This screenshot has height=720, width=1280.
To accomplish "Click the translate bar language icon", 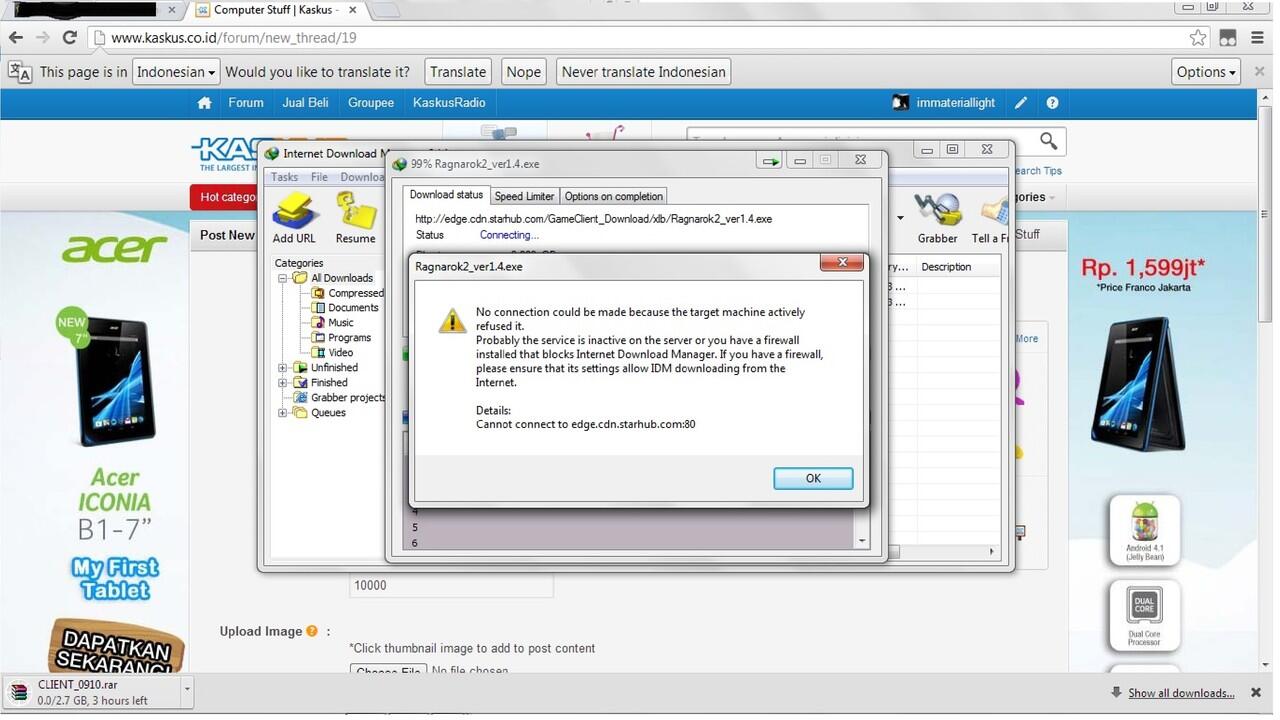I will (19, 72).
